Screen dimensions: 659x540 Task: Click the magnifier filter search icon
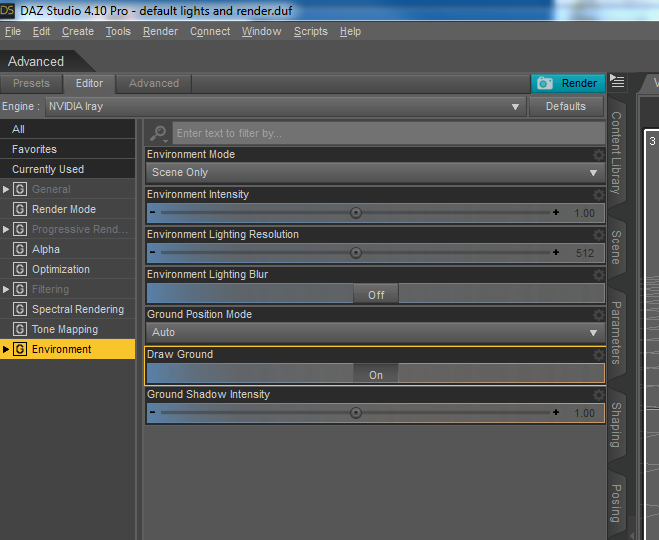point(159,134)
